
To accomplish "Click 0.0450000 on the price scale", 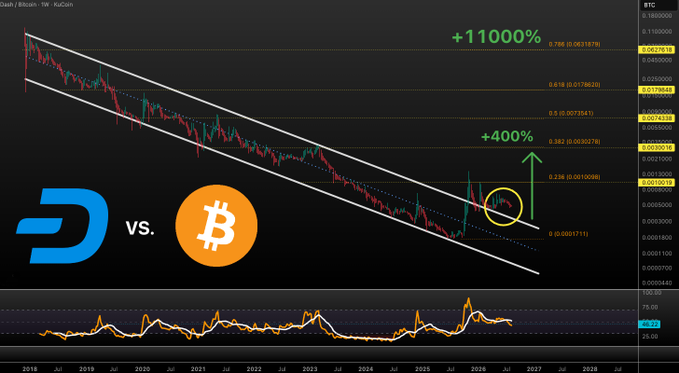I will point(657,60).
